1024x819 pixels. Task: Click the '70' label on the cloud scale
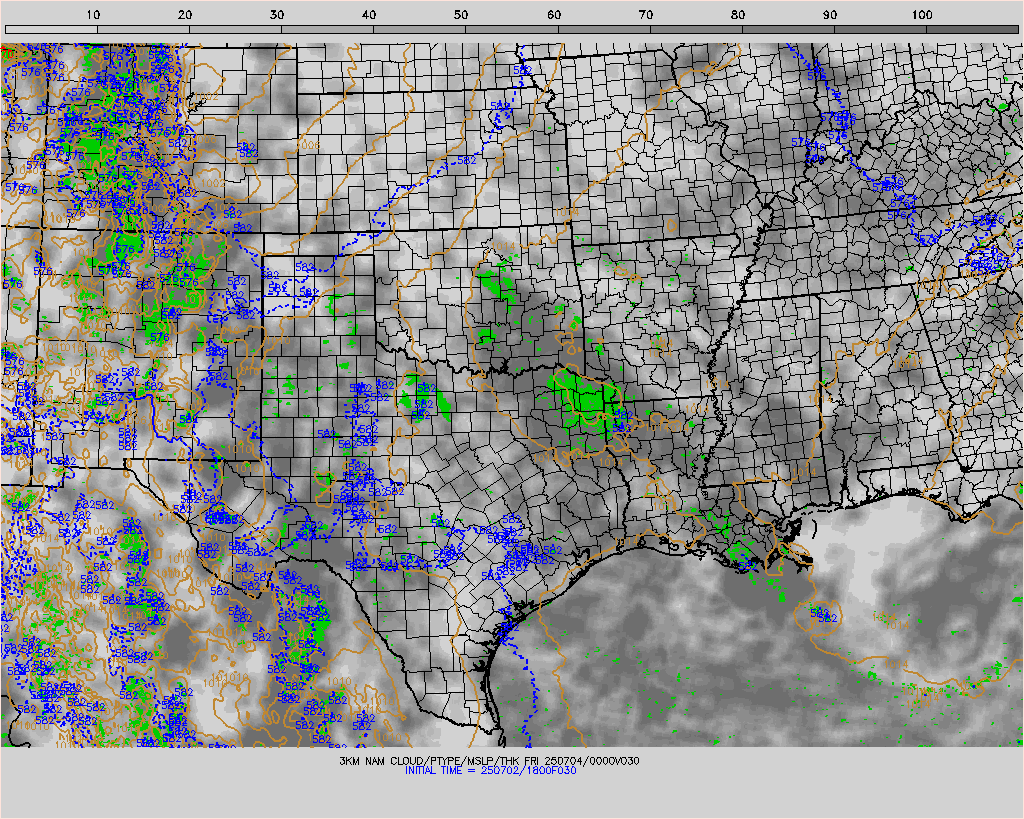(646, 15)
